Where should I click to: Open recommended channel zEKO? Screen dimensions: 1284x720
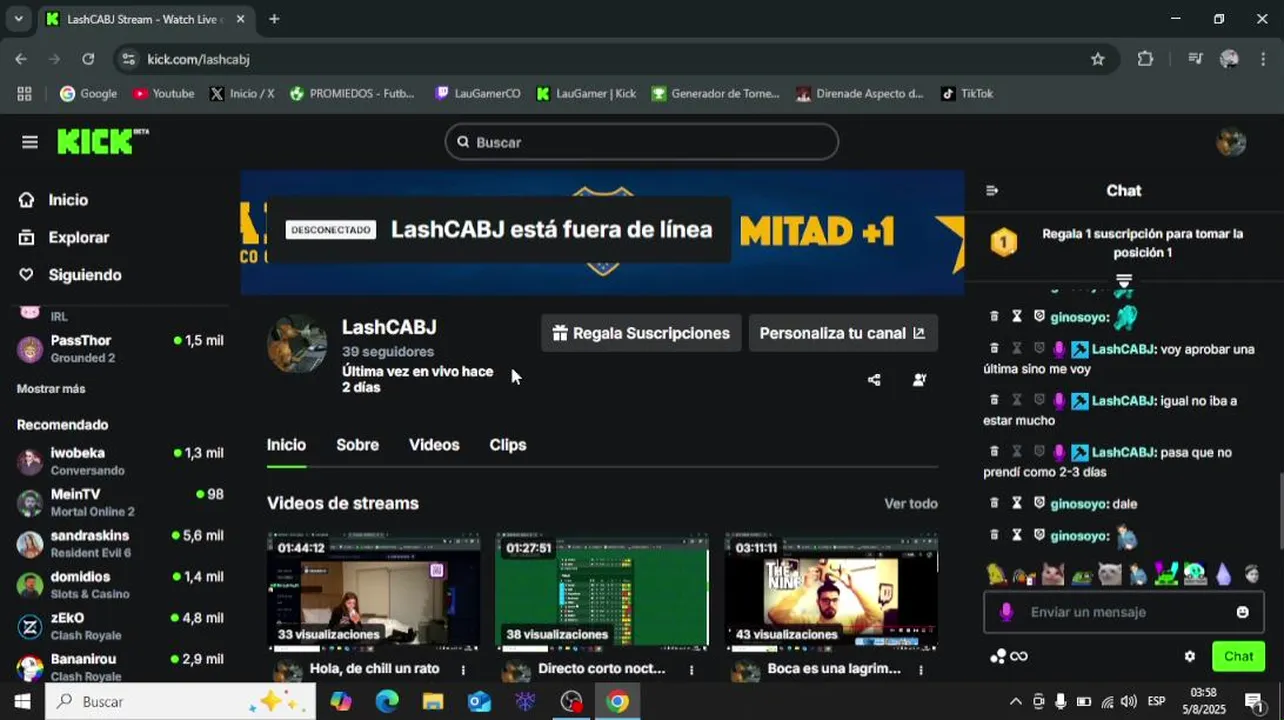[120, 626]
